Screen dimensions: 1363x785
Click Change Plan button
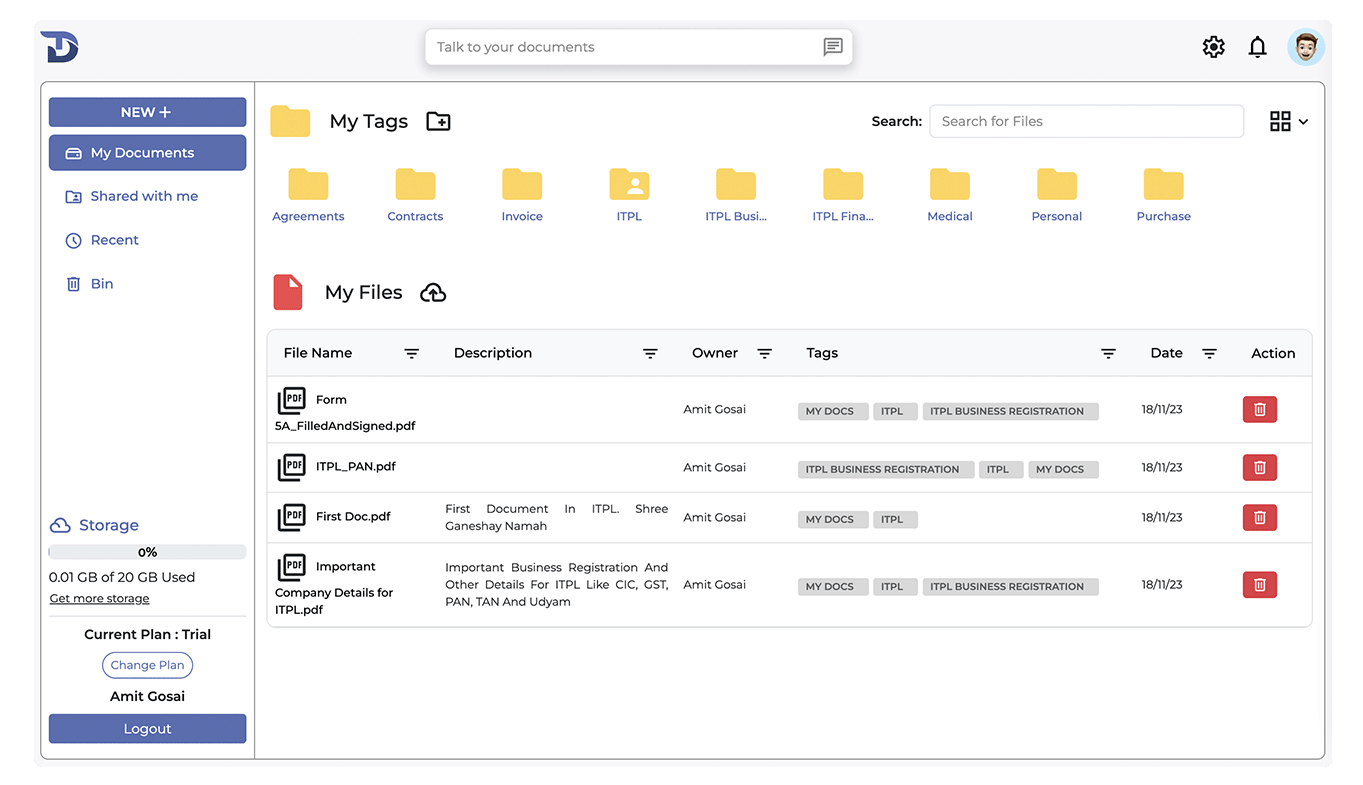(147, 665)
